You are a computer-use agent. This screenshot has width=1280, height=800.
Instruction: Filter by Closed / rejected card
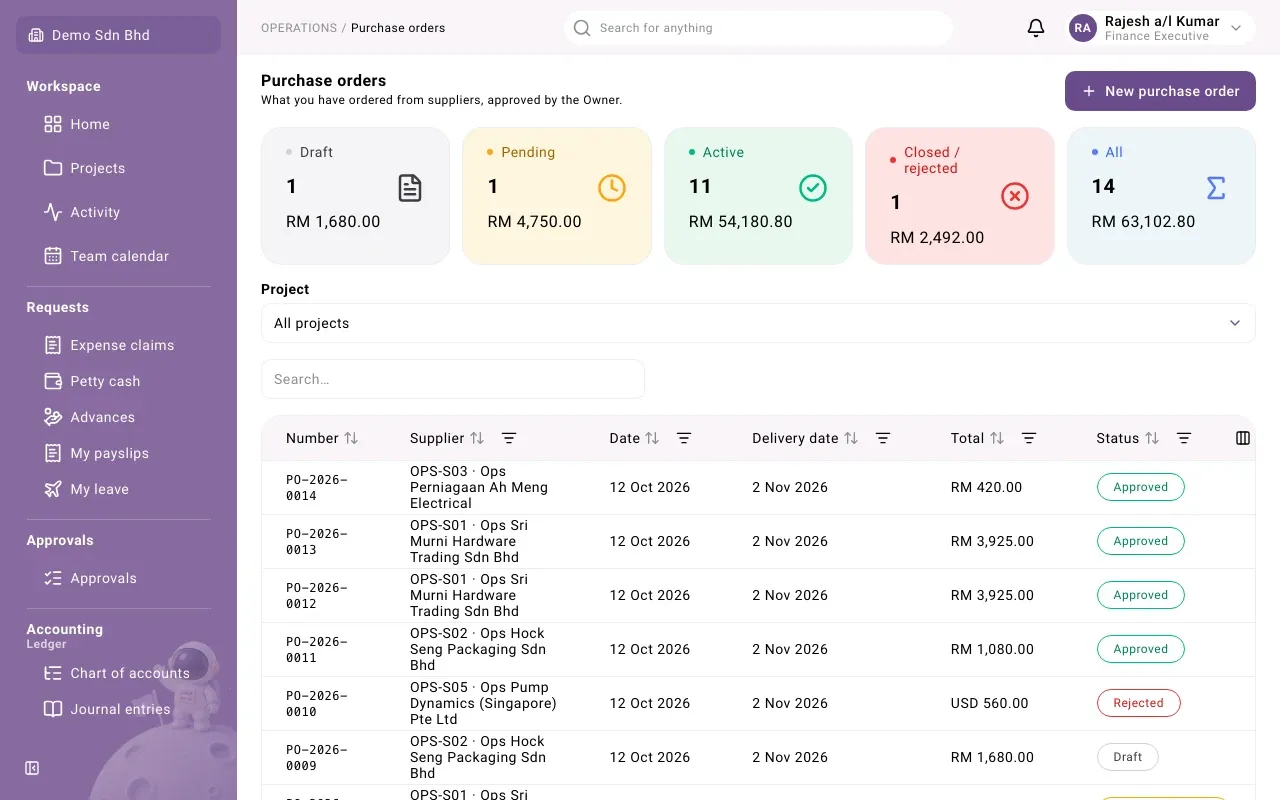(x=960, y=196)
